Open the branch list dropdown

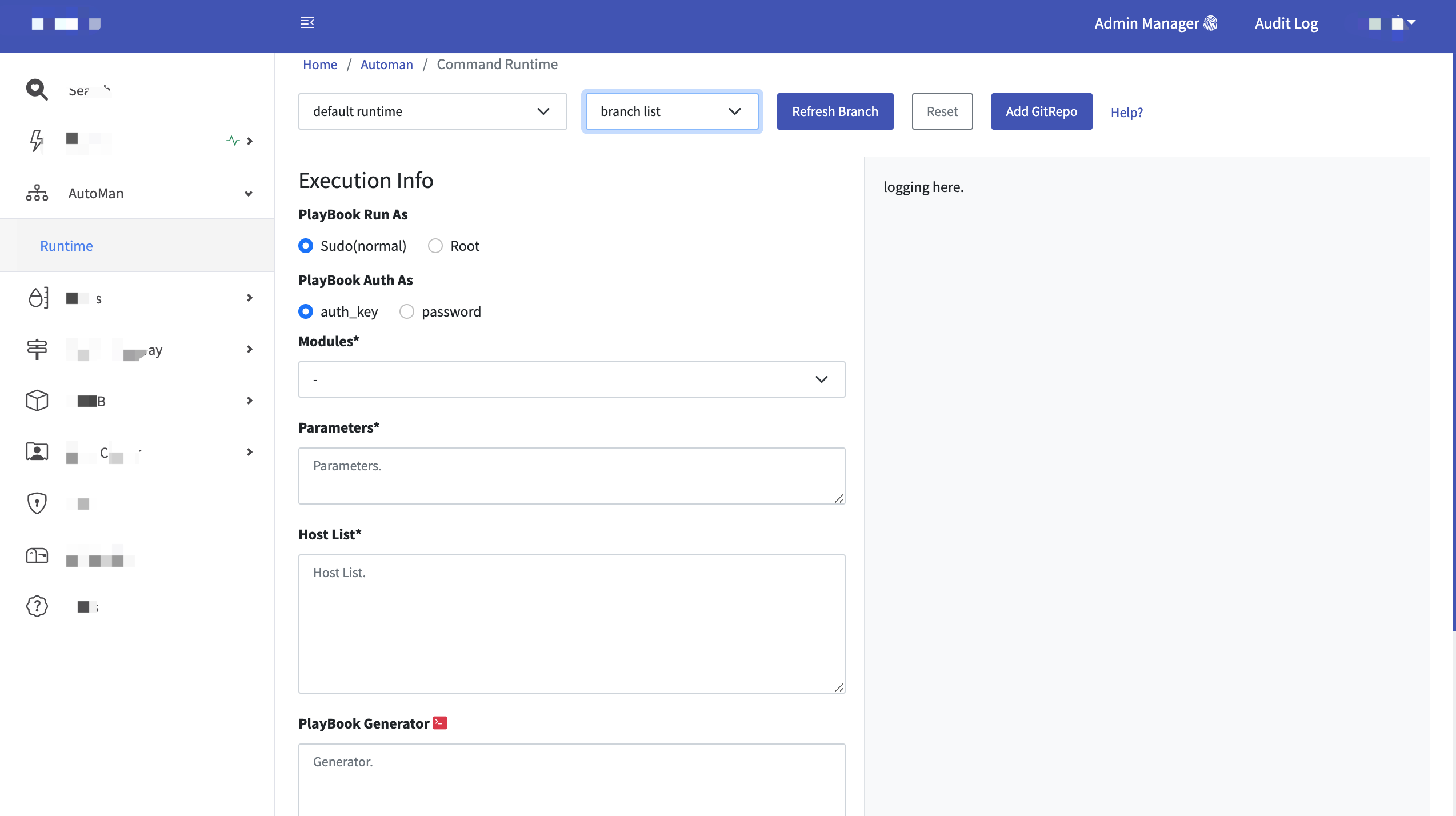click(x=672, y=111)
